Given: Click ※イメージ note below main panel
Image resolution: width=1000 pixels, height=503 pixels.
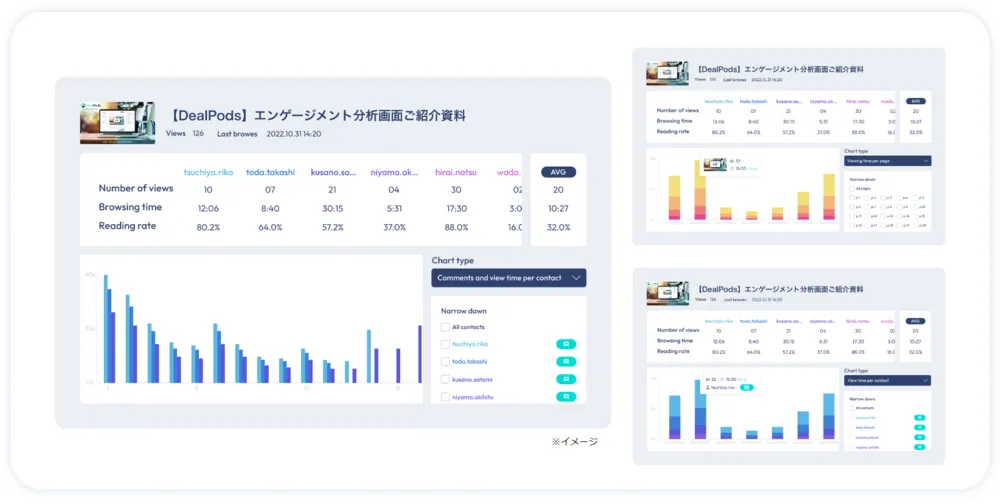Looking at the screenshot, I should point(575,441).
